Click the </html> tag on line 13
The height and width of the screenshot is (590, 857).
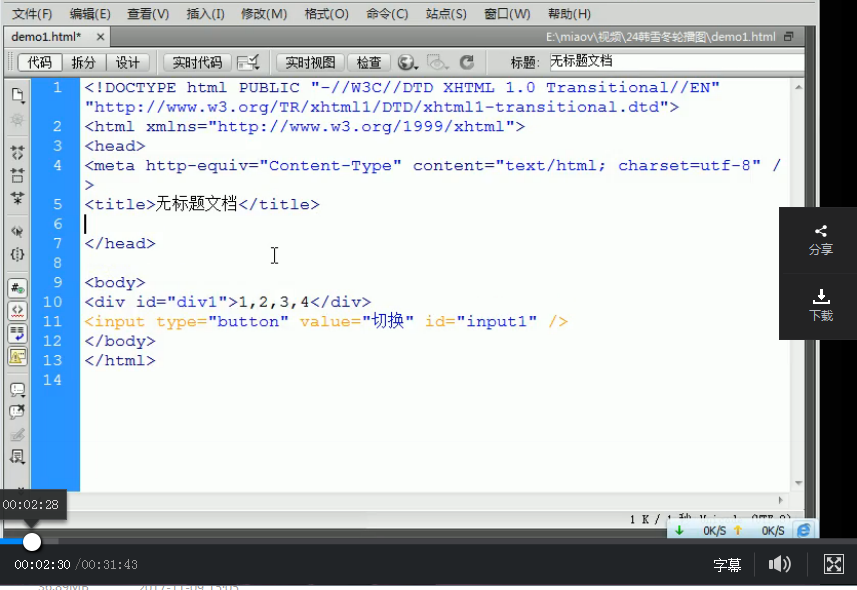(120, 360)
